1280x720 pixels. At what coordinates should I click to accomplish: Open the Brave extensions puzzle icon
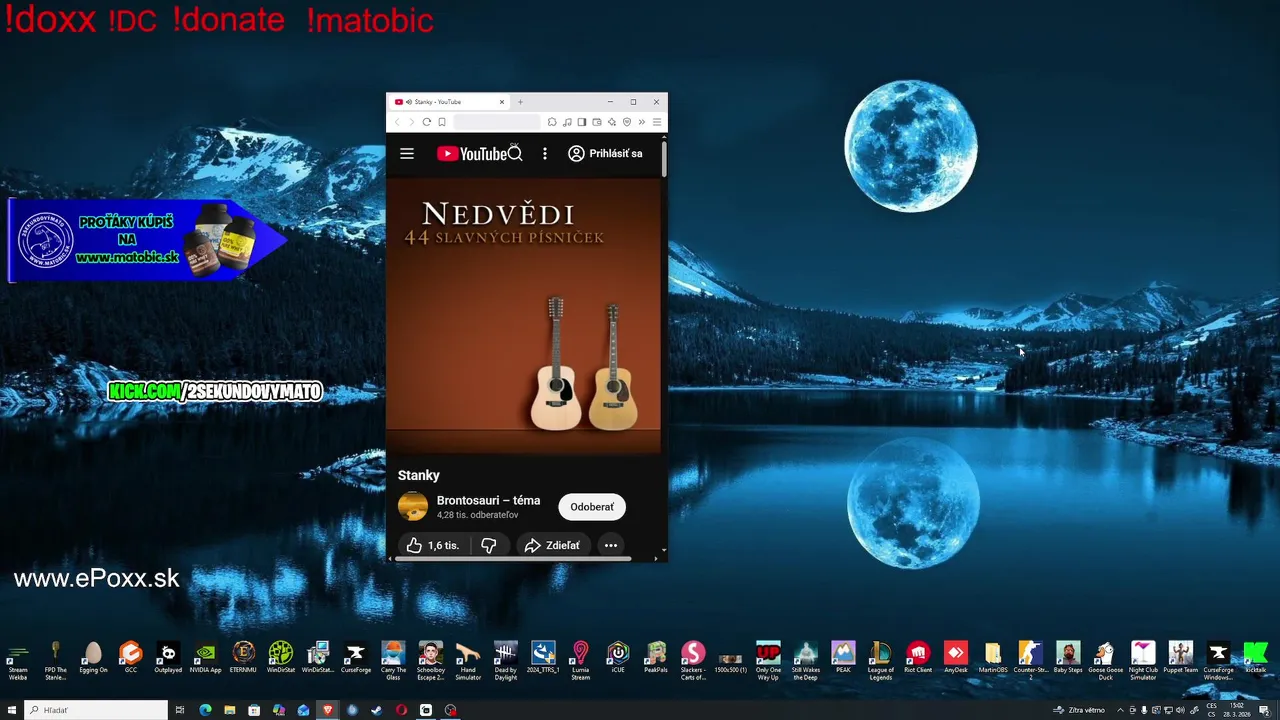(552, 122)
